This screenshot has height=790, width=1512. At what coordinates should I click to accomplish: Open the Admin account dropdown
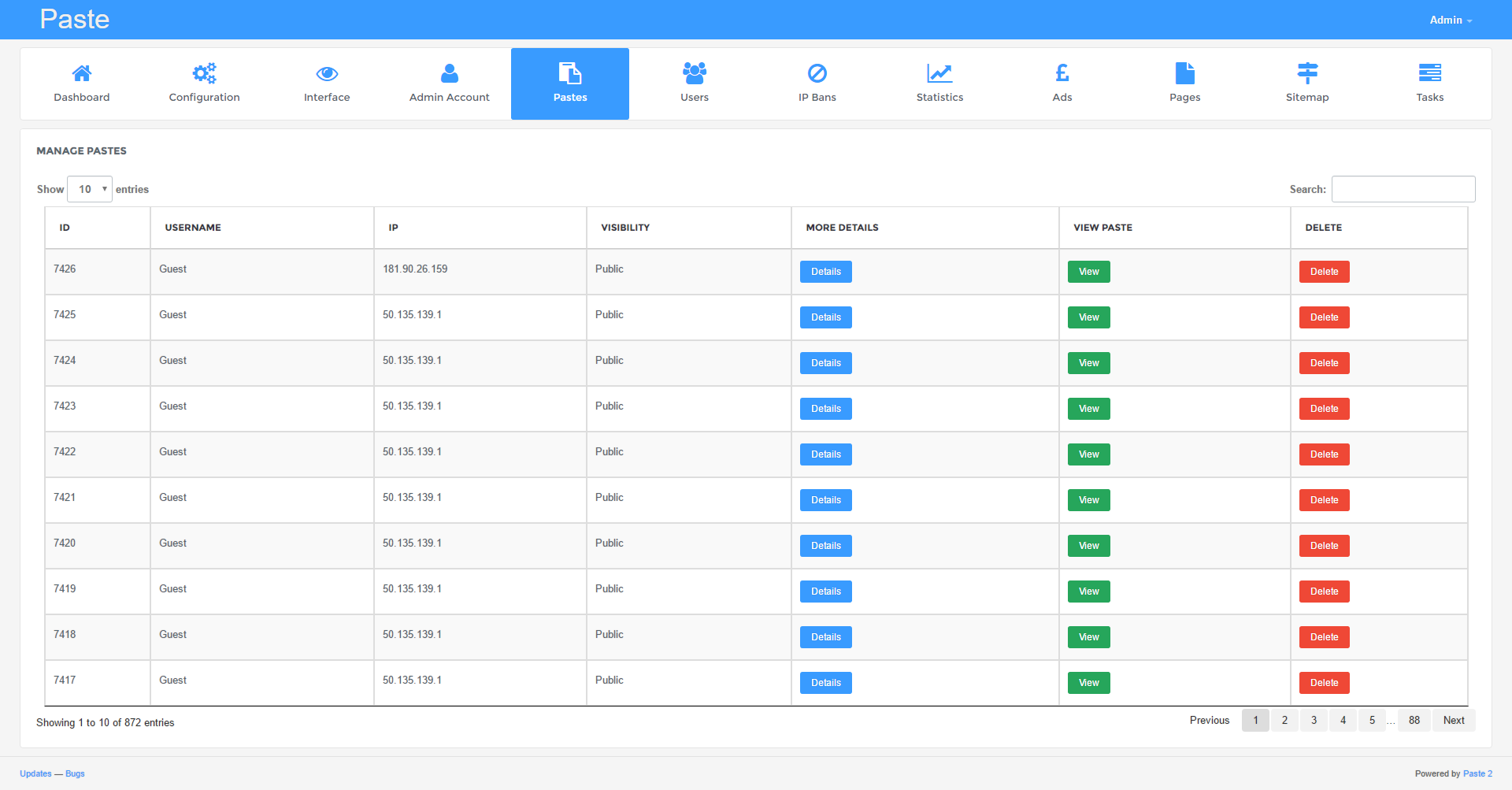(x=1450, y=20)
